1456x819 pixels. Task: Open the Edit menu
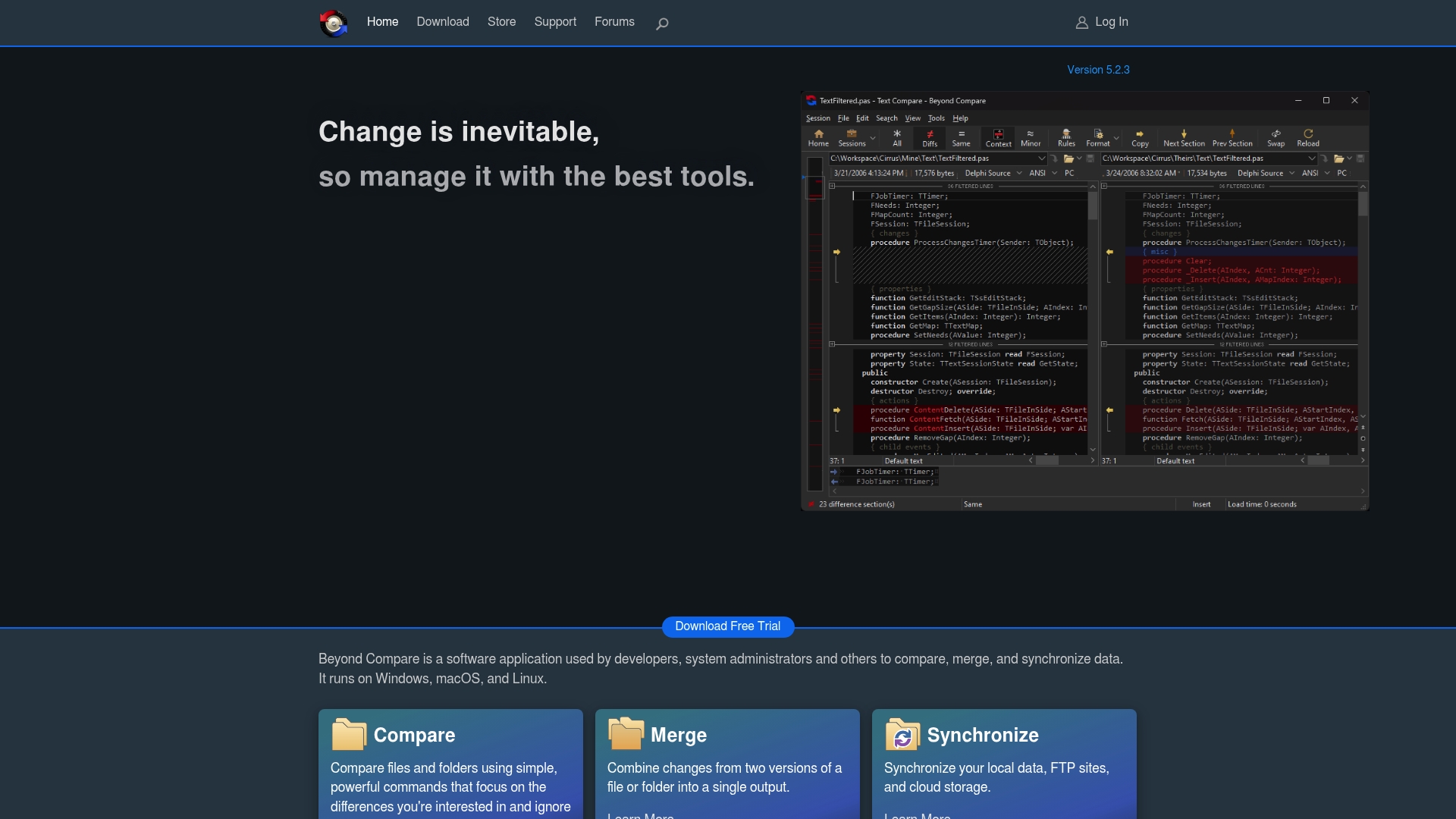[x=862, y=118]
